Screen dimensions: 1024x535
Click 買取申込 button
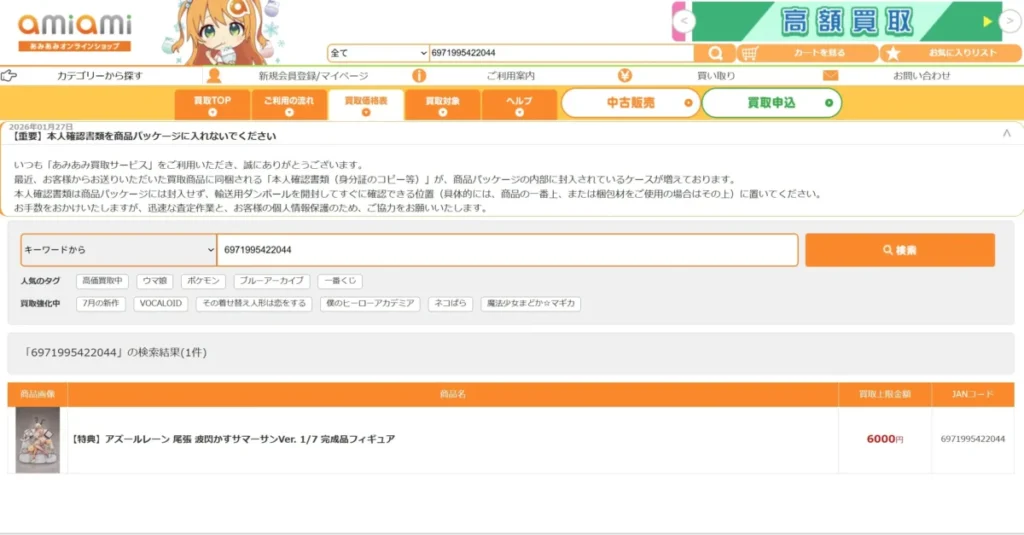[772, 103]
